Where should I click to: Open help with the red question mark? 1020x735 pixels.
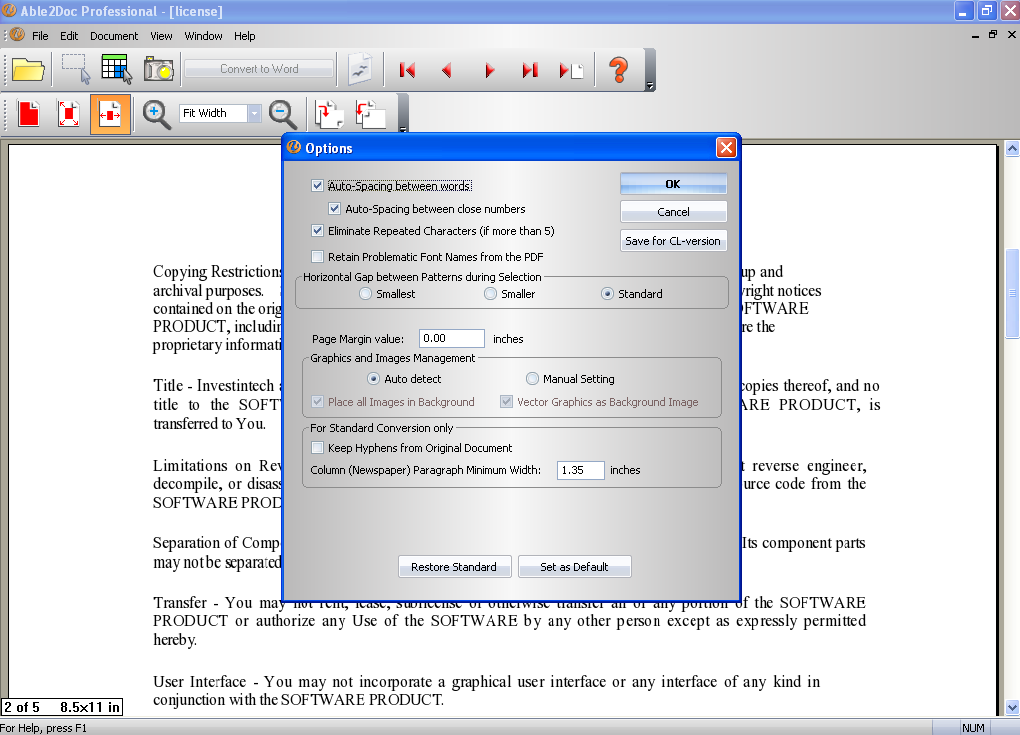[619, 70]
